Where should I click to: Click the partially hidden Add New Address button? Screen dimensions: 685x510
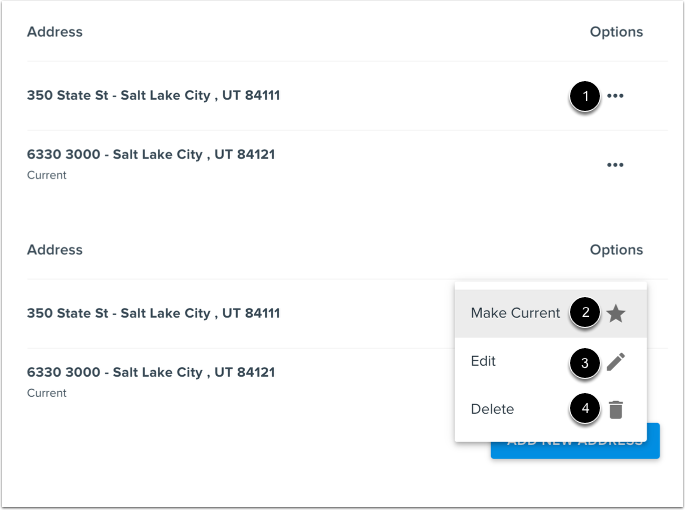(x=575, y=450)
